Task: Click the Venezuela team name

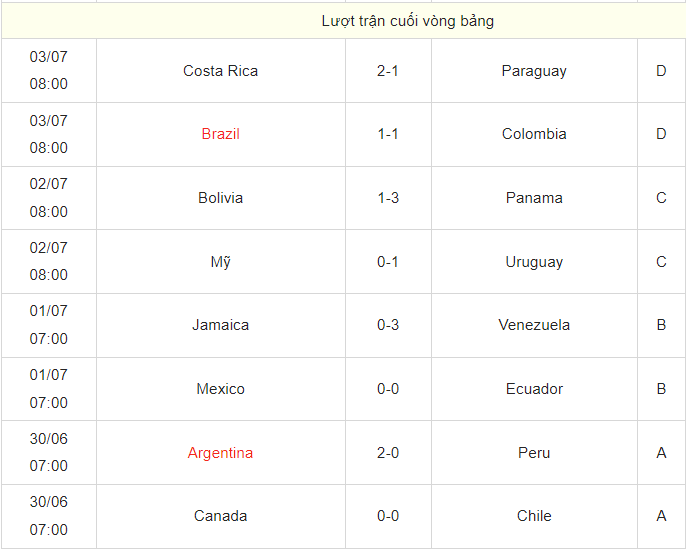Action: tap(534, 325)
